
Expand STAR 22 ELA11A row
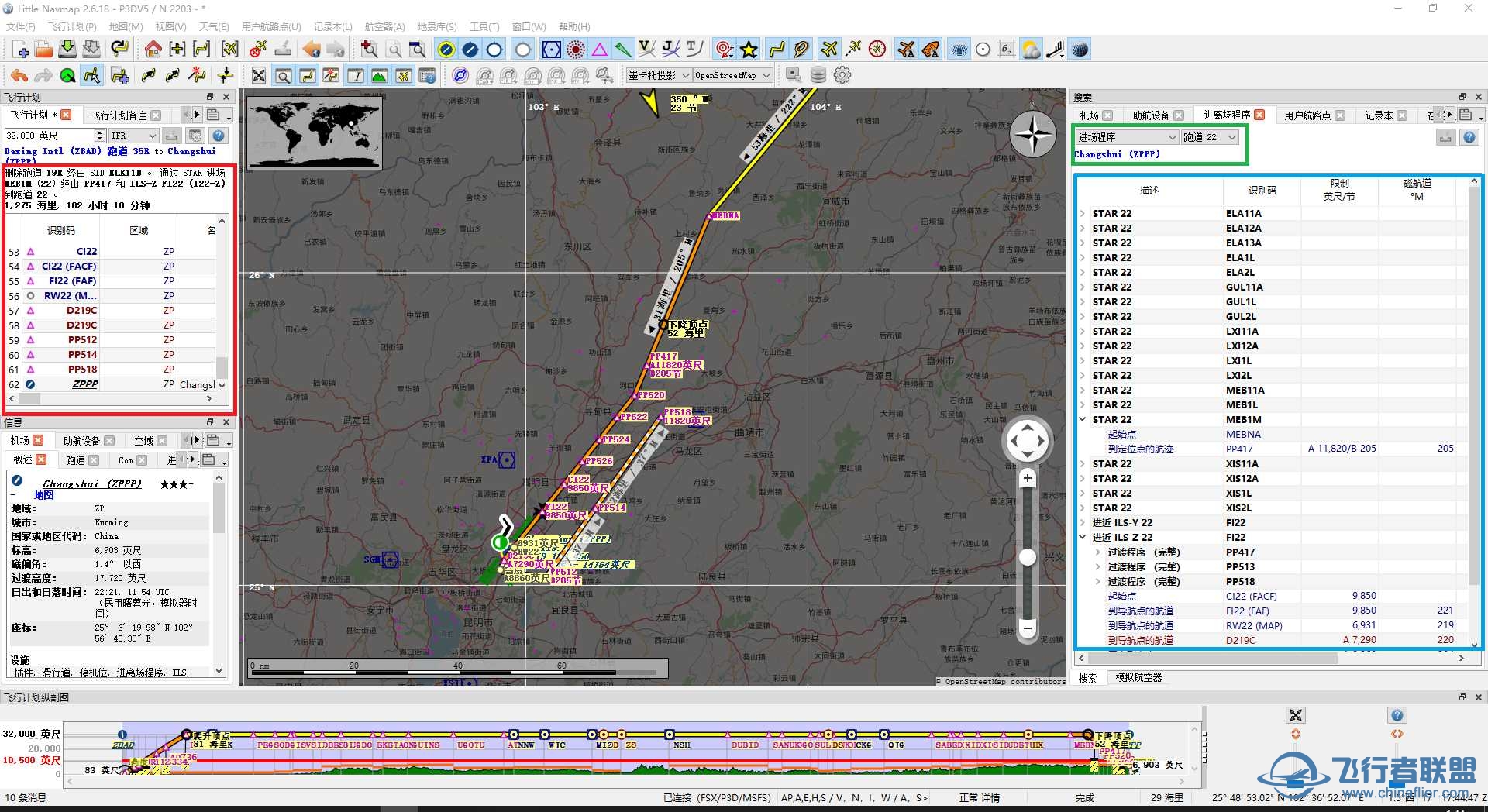coord(1082,213)
